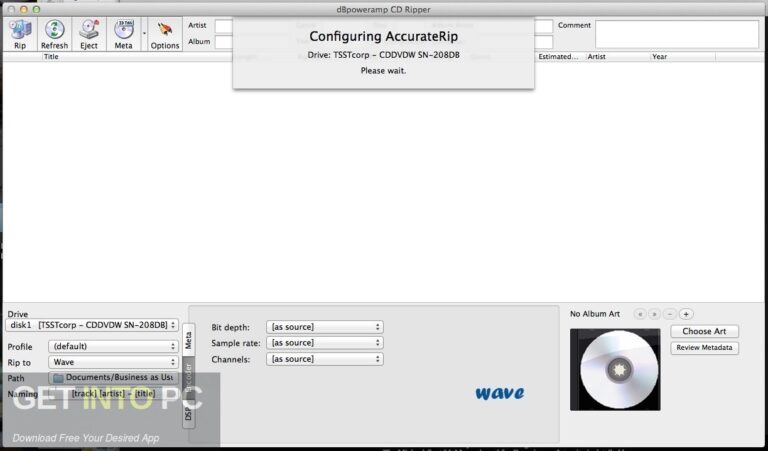
Task: Click the Rip toolbar icon
Action: 20,34
